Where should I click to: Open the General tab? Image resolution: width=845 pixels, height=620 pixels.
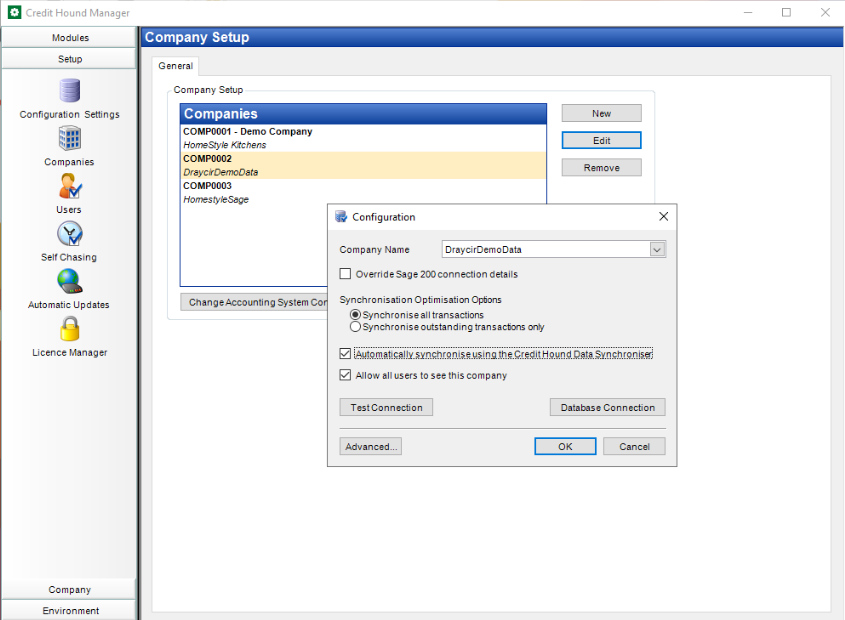[176, 66]
